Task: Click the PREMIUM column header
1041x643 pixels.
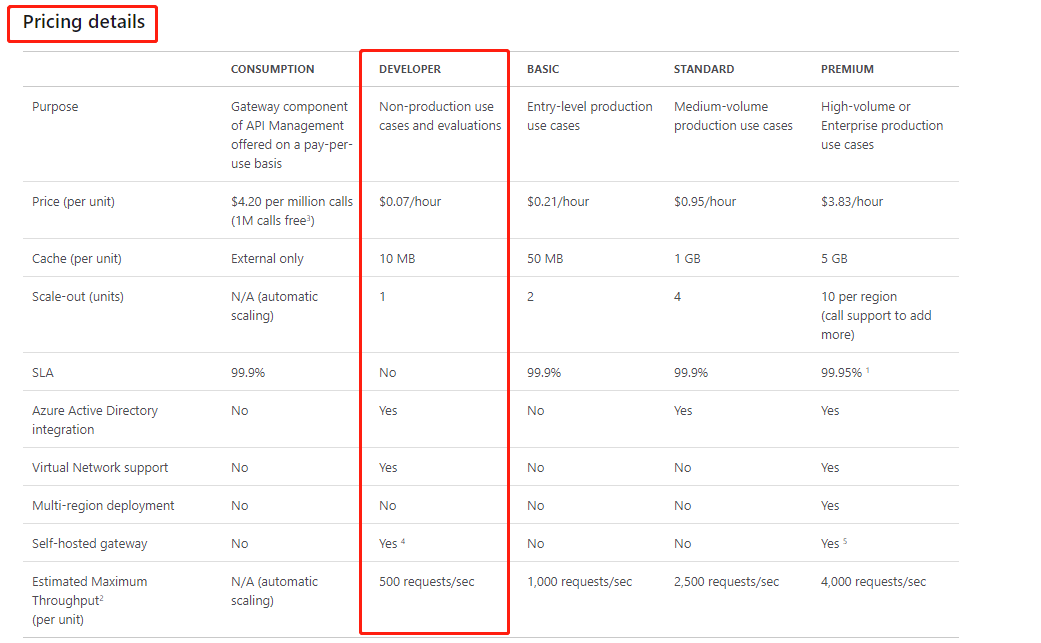Action: tap(847, 69)
